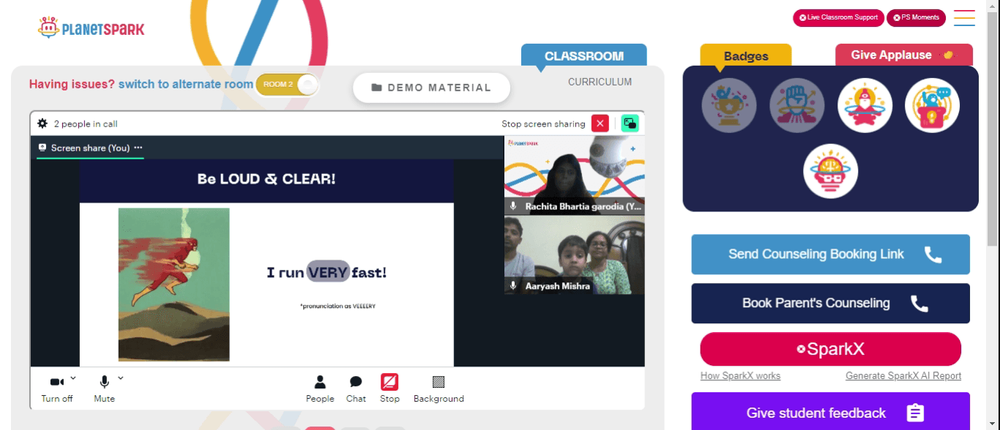Image resolution: width=1000 pixels, height=430 pixels.
Task: Award the meditating figure badge
Action: (x=865, y=105)
